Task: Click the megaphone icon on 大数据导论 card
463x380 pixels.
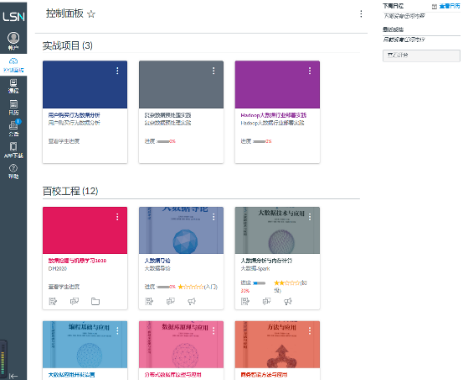Action: pyautogui.click(x=191, y=301)
